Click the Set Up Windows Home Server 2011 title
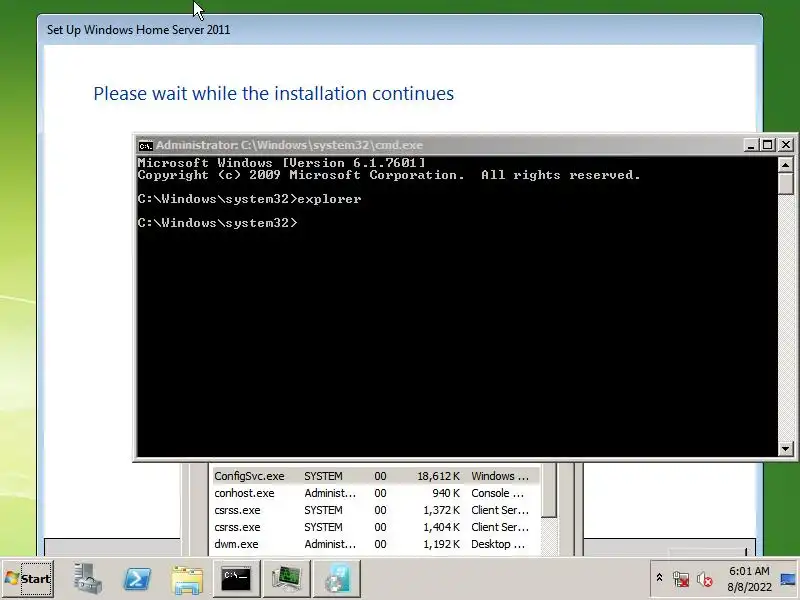 point(138,30)
